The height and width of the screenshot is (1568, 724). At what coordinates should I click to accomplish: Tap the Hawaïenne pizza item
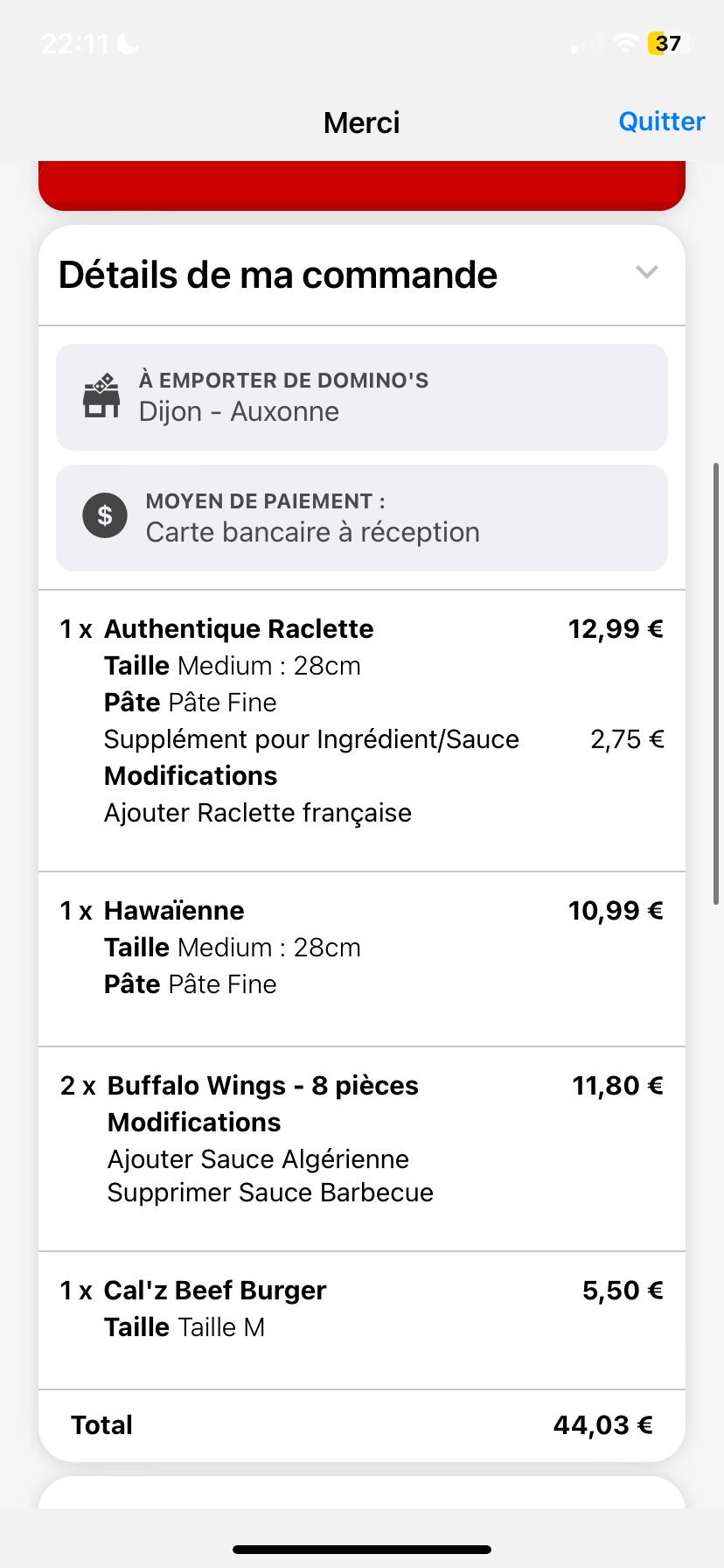174,911
